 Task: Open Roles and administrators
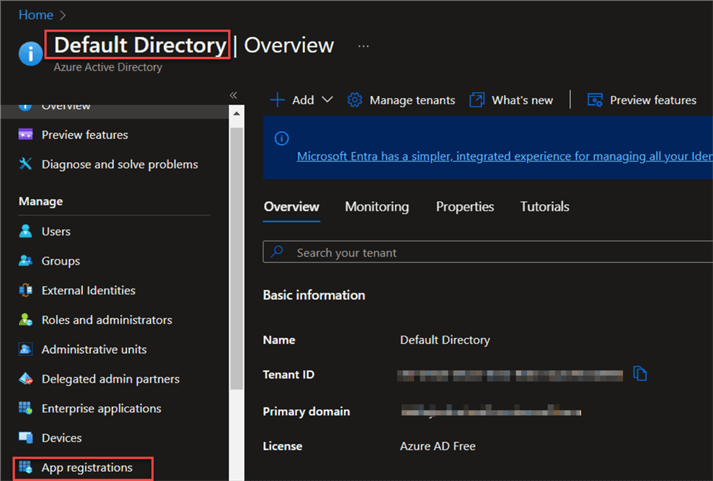(x=106, y=320)
